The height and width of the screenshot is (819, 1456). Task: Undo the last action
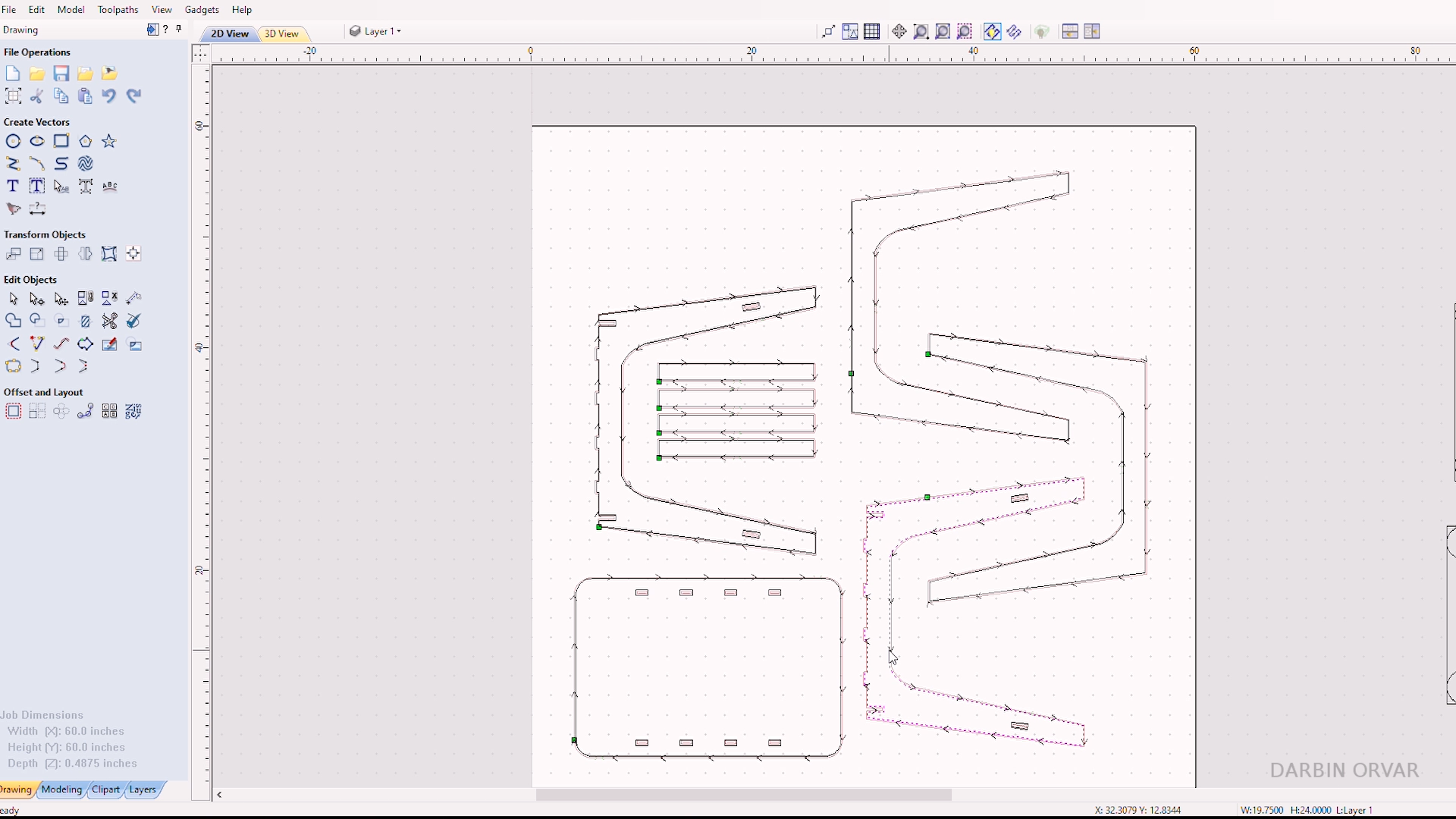pyautogui.click(x=108, y=96)
